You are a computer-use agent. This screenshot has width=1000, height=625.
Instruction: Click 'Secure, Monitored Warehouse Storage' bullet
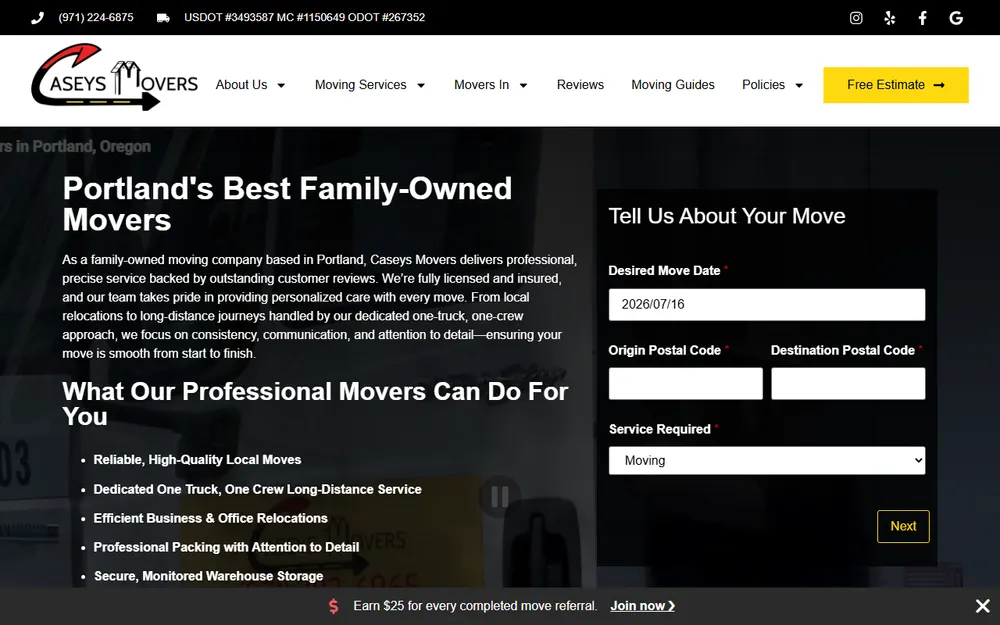(x=209, y=576)
